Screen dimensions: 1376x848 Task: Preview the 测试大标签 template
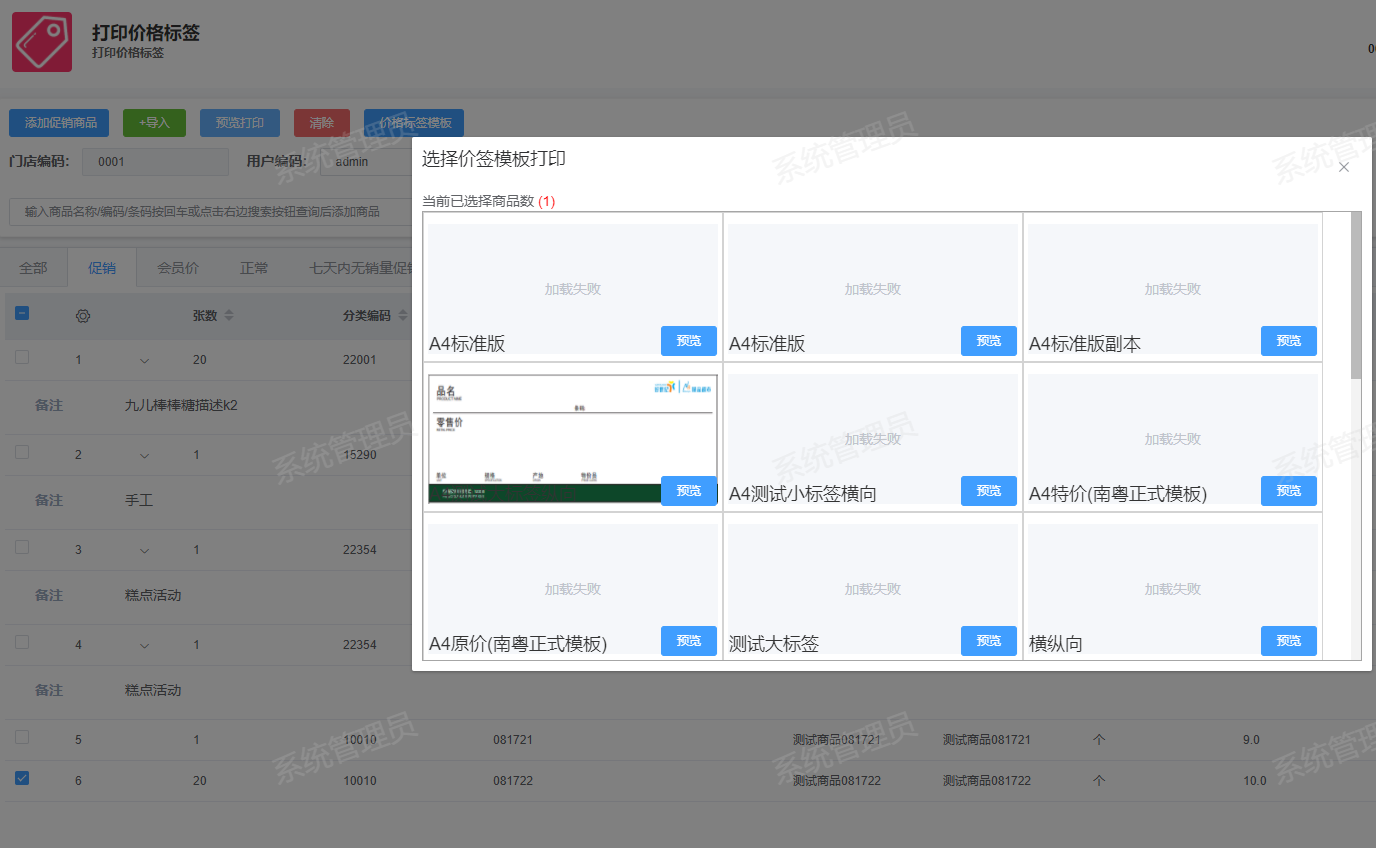[x=988, y=641]
